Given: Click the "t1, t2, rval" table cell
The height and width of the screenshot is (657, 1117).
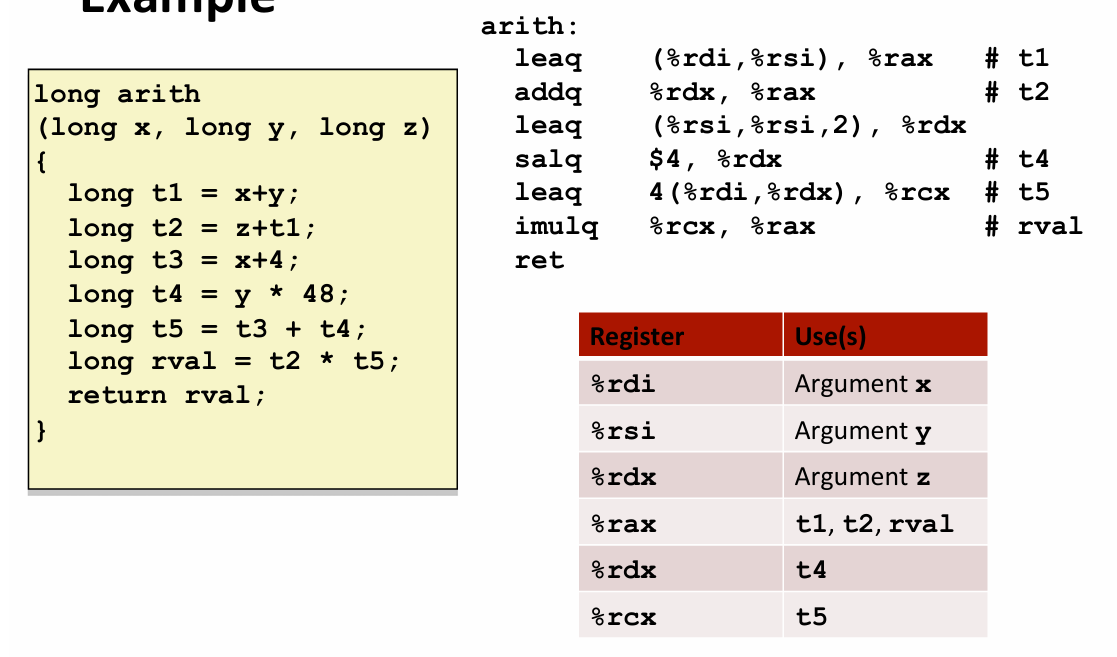Looking at the screenshot, I should coord(873,524).
